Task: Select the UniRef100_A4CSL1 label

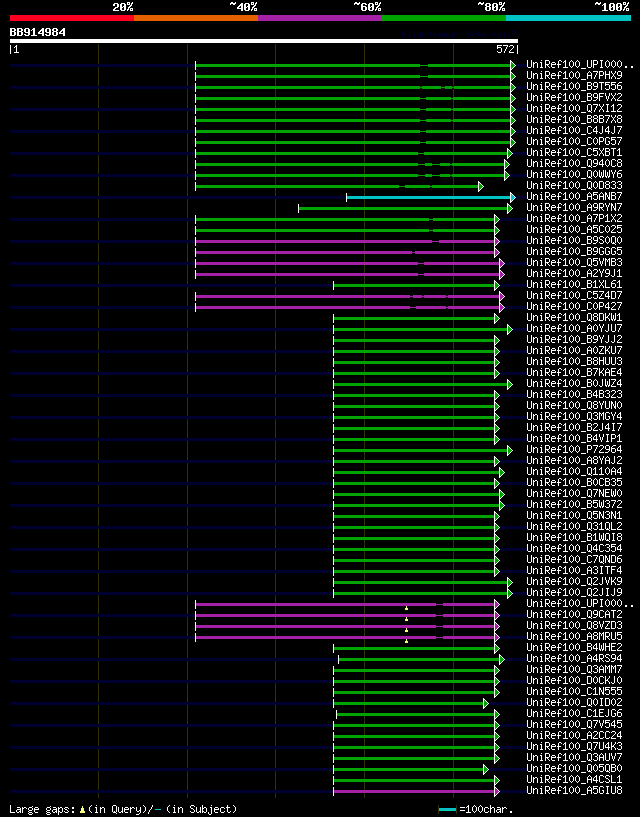Action: click(574, 779)
